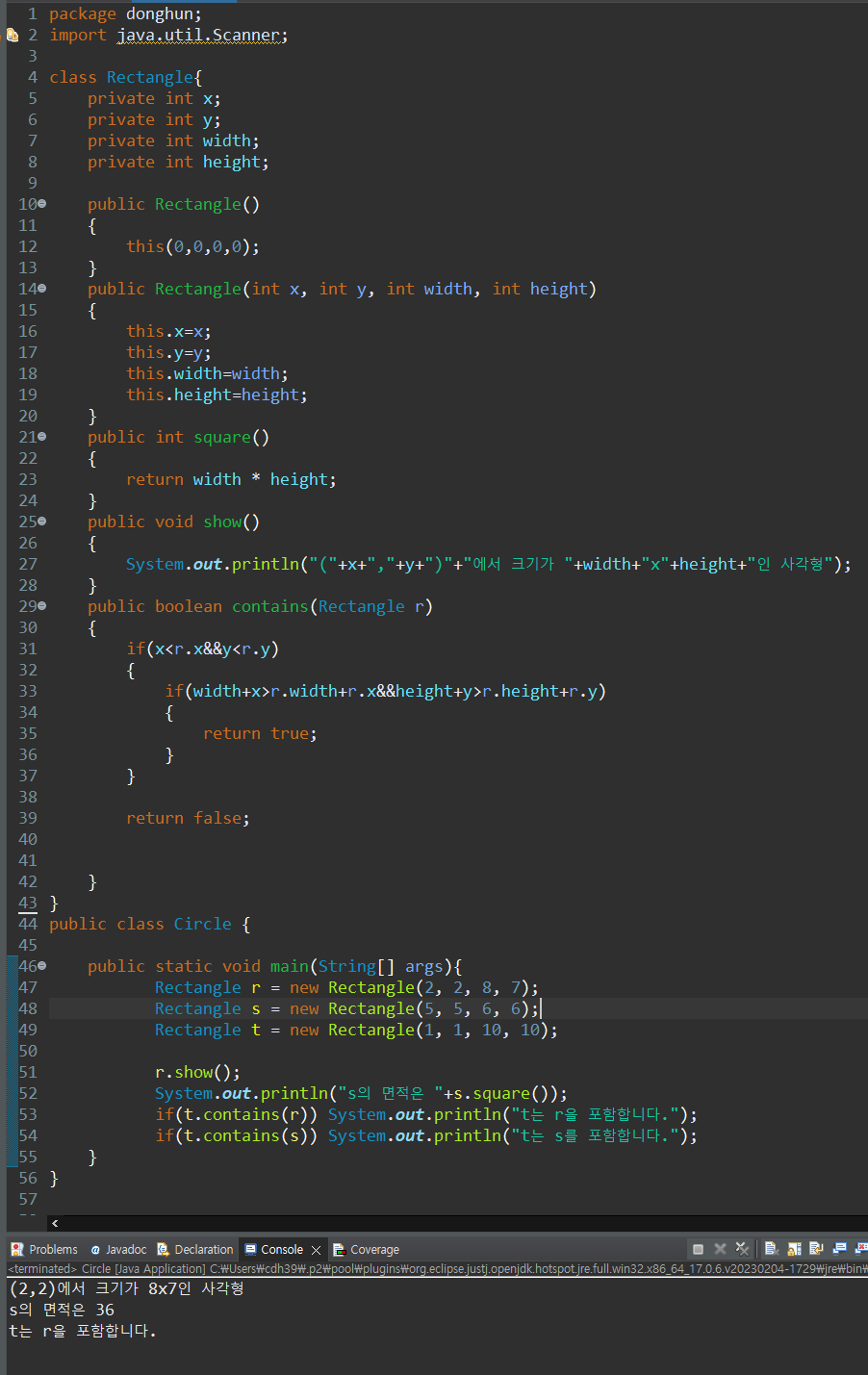The image size is (868, 1375).
Task: Click 'return width * height;' statement
Action: (x=231, y=479)
